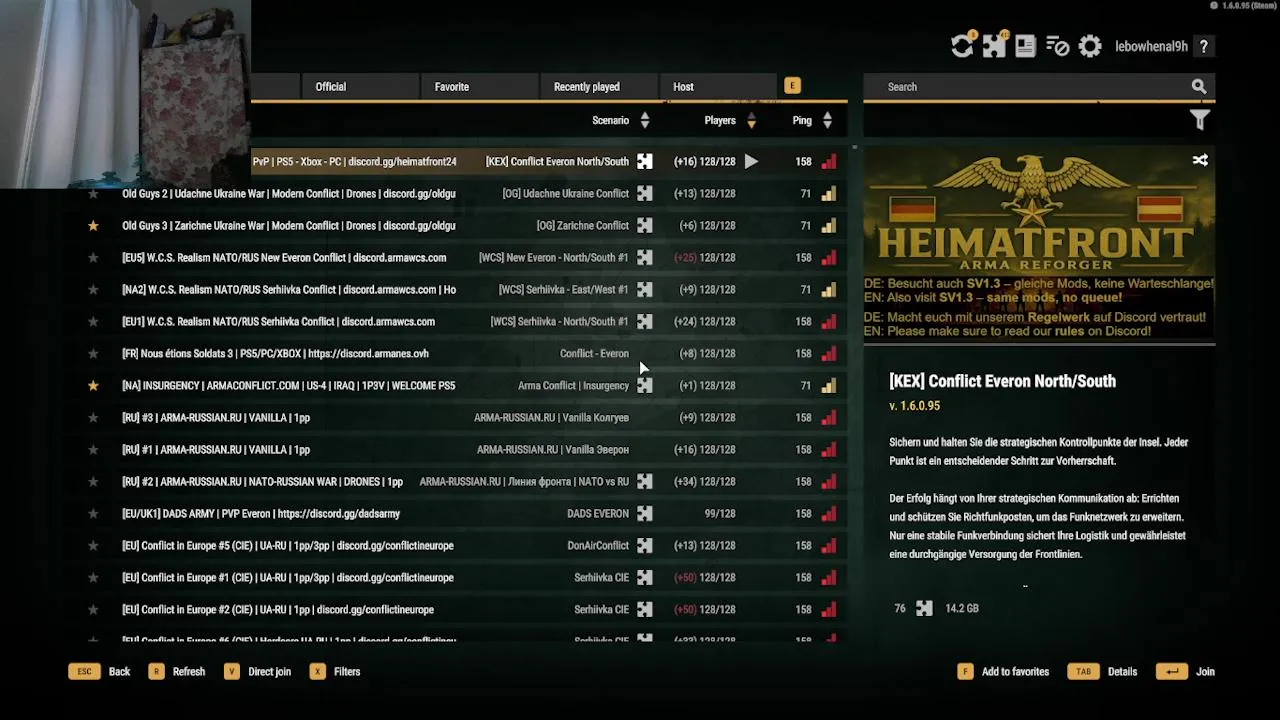The height and width of the screenshot is (720, 1280).
Task: Switch to the Favorite tab
Action: pyautogui.click(x=480, y=87)
